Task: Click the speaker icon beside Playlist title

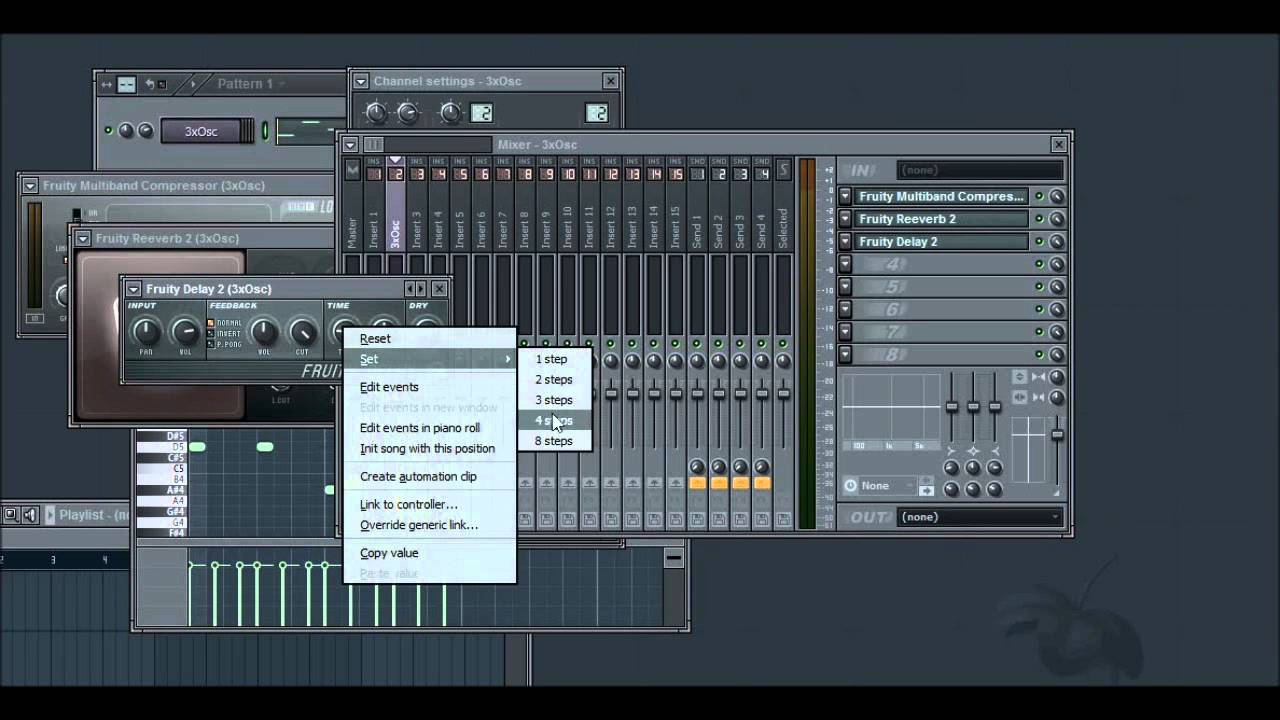Action: [x=30, y=515]
